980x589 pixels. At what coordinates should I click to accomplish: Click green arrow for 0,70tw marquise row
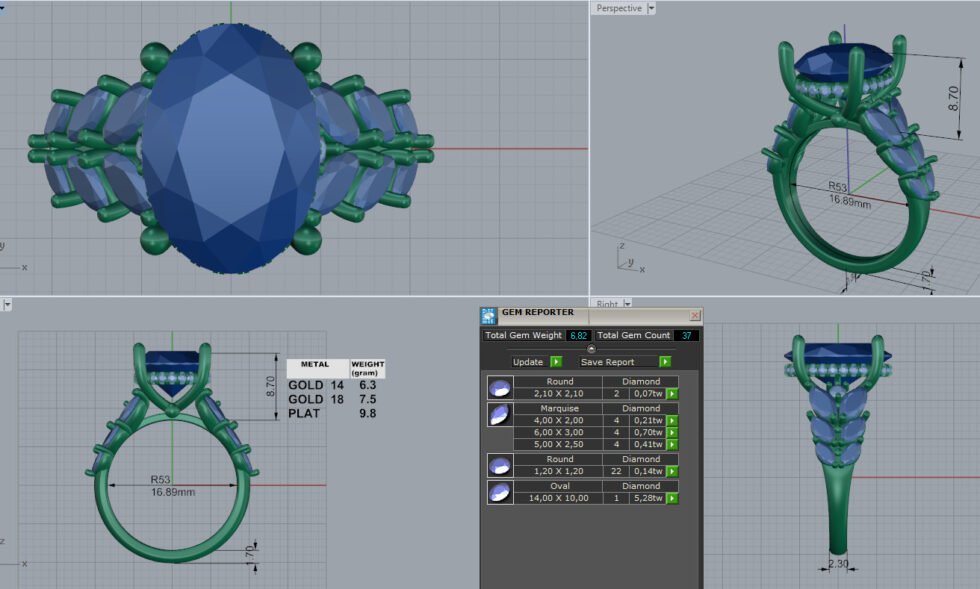[672, 433]
